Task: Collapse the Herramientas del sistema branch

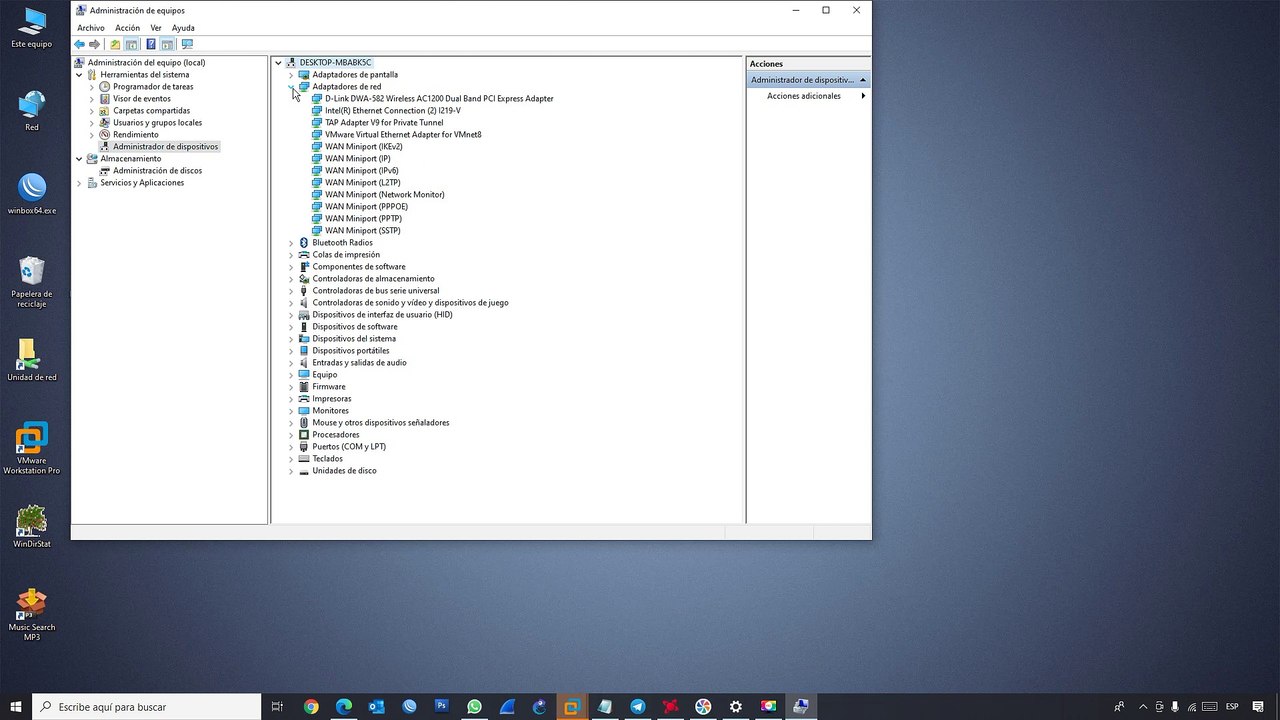Action: click(79, 75)
